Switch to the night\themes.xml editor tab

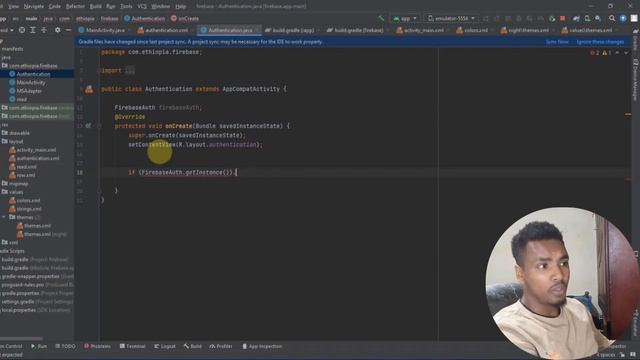coord(525,30)
